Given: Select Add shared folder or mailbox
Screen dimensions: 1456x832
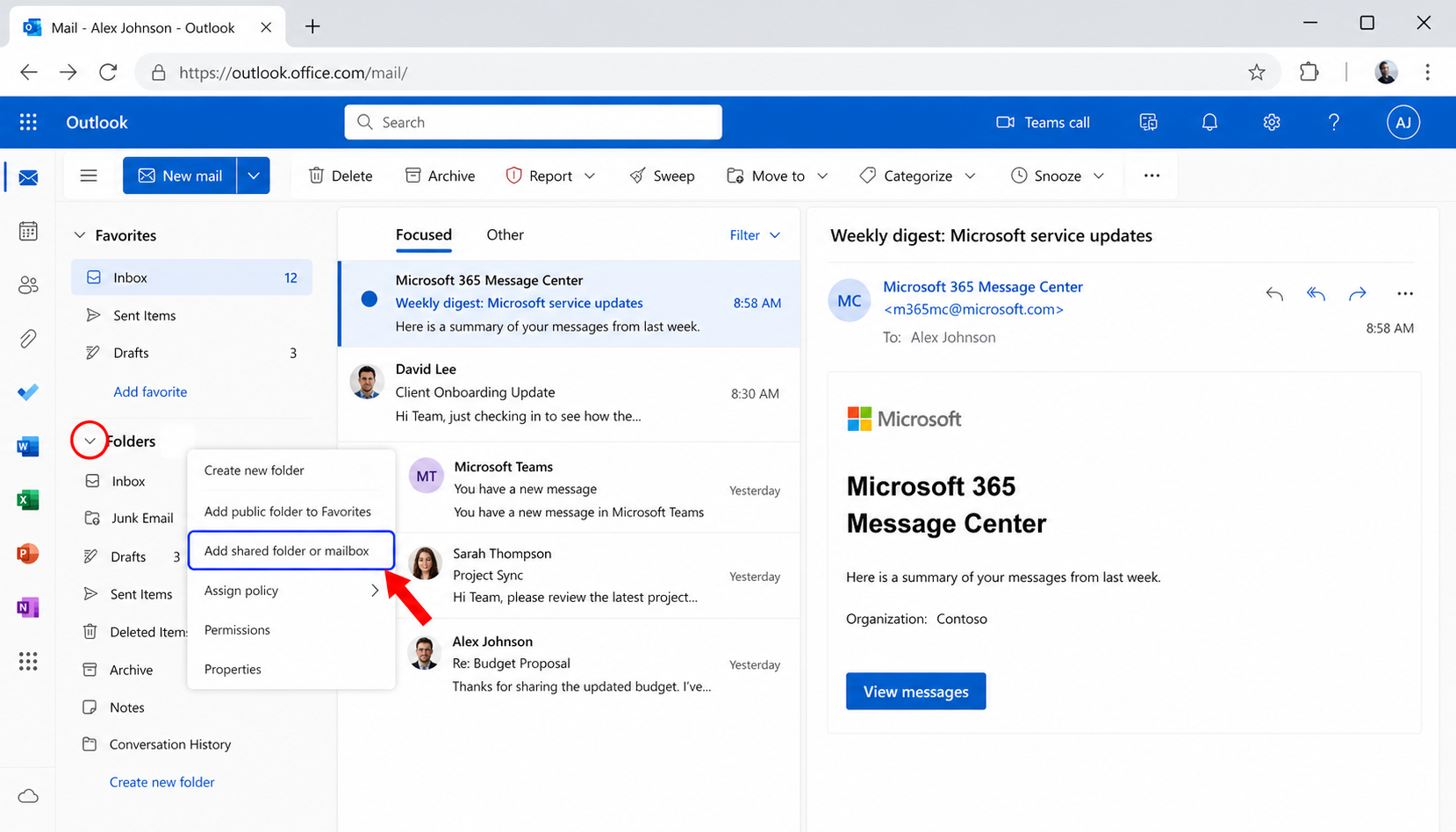Looking at the screenshot, I should (x=287, y=551).
